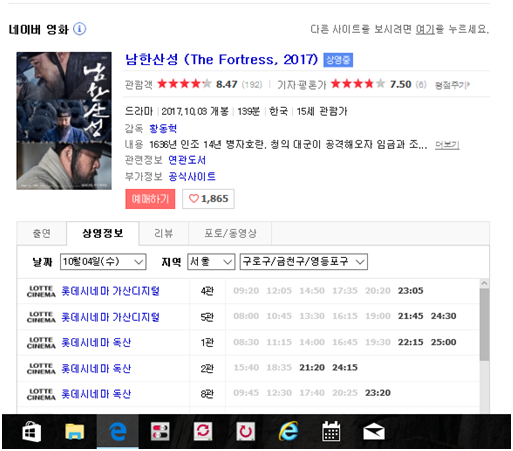Click the showtimes list scrollbar thumb
This screenshot has height=451, width=513.
[484, 324]
